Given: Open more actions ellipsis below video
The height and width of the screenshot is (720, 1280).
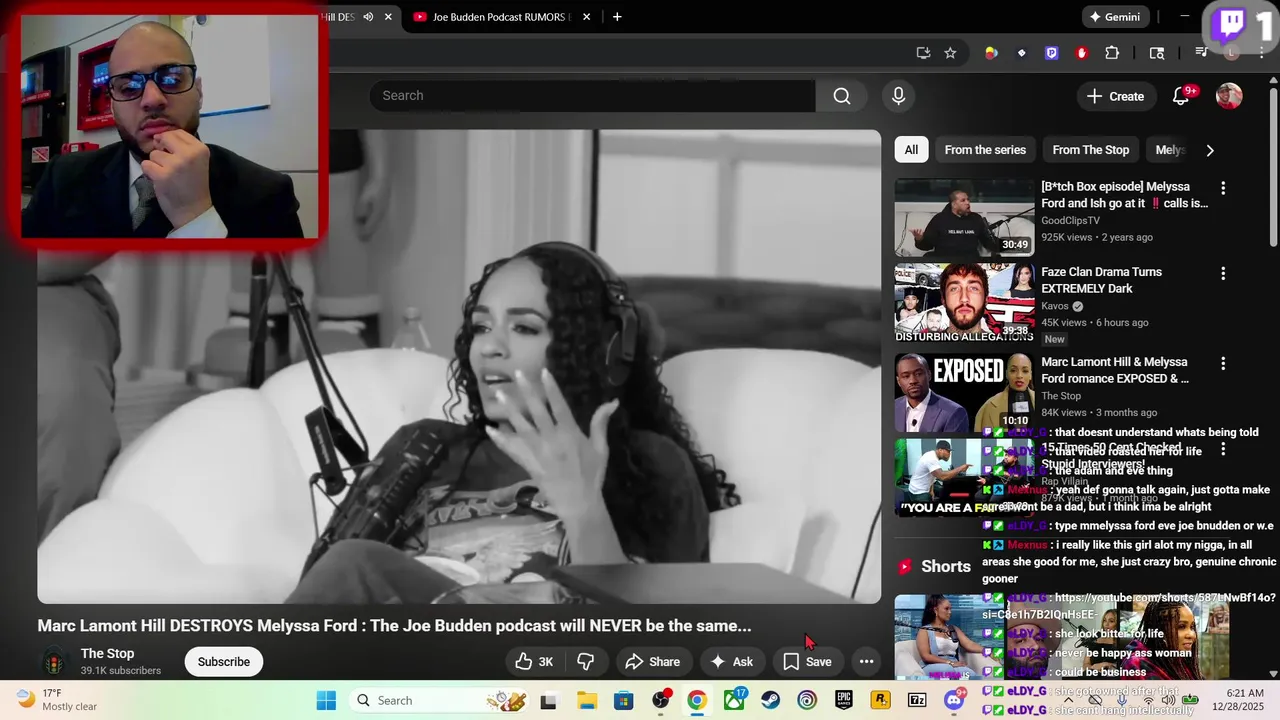Looking at the screenshot, I should pyautogui.click(x=867, y=661).
